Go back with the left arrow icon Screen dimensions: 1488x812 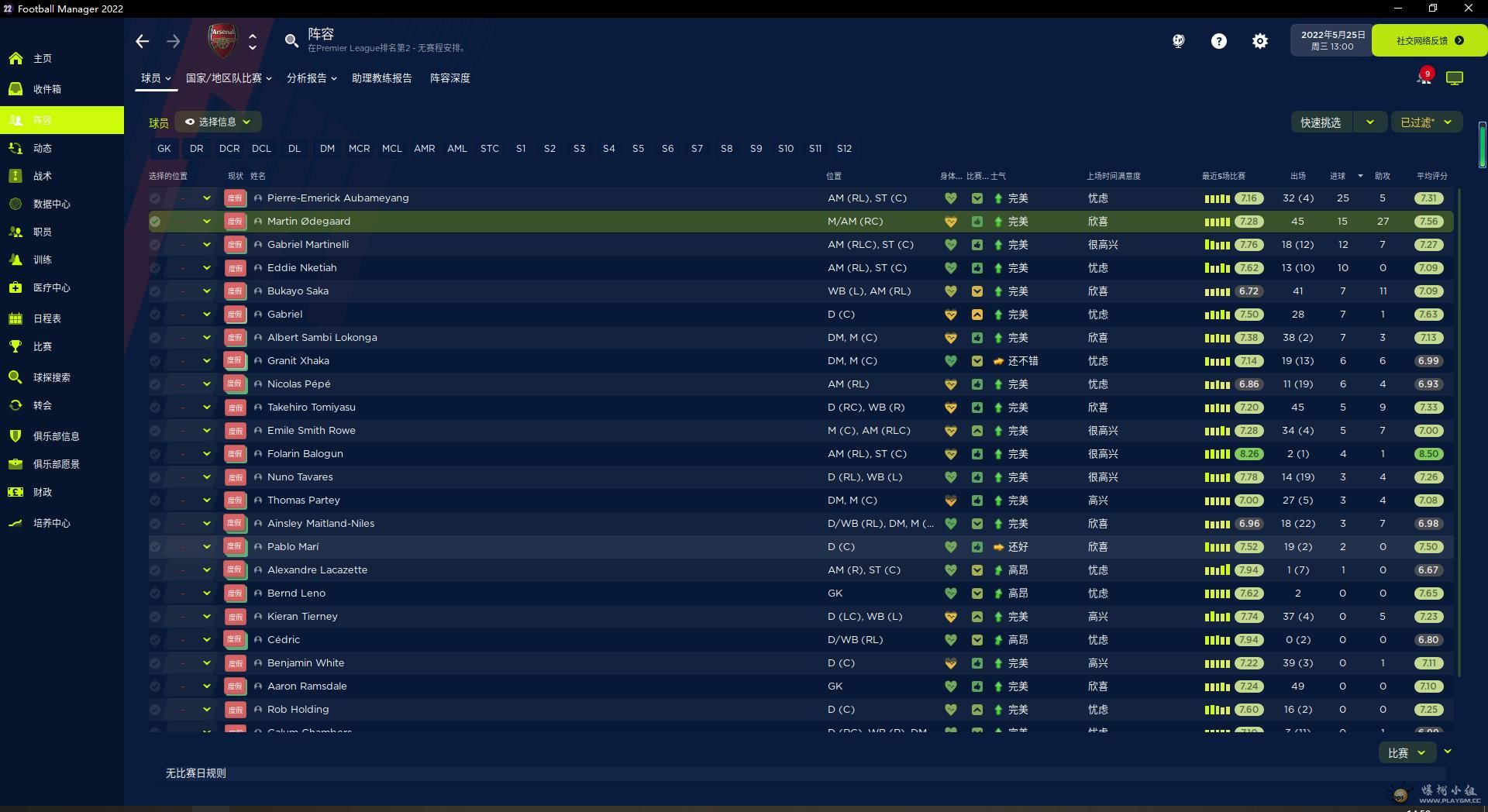point(143,41)
